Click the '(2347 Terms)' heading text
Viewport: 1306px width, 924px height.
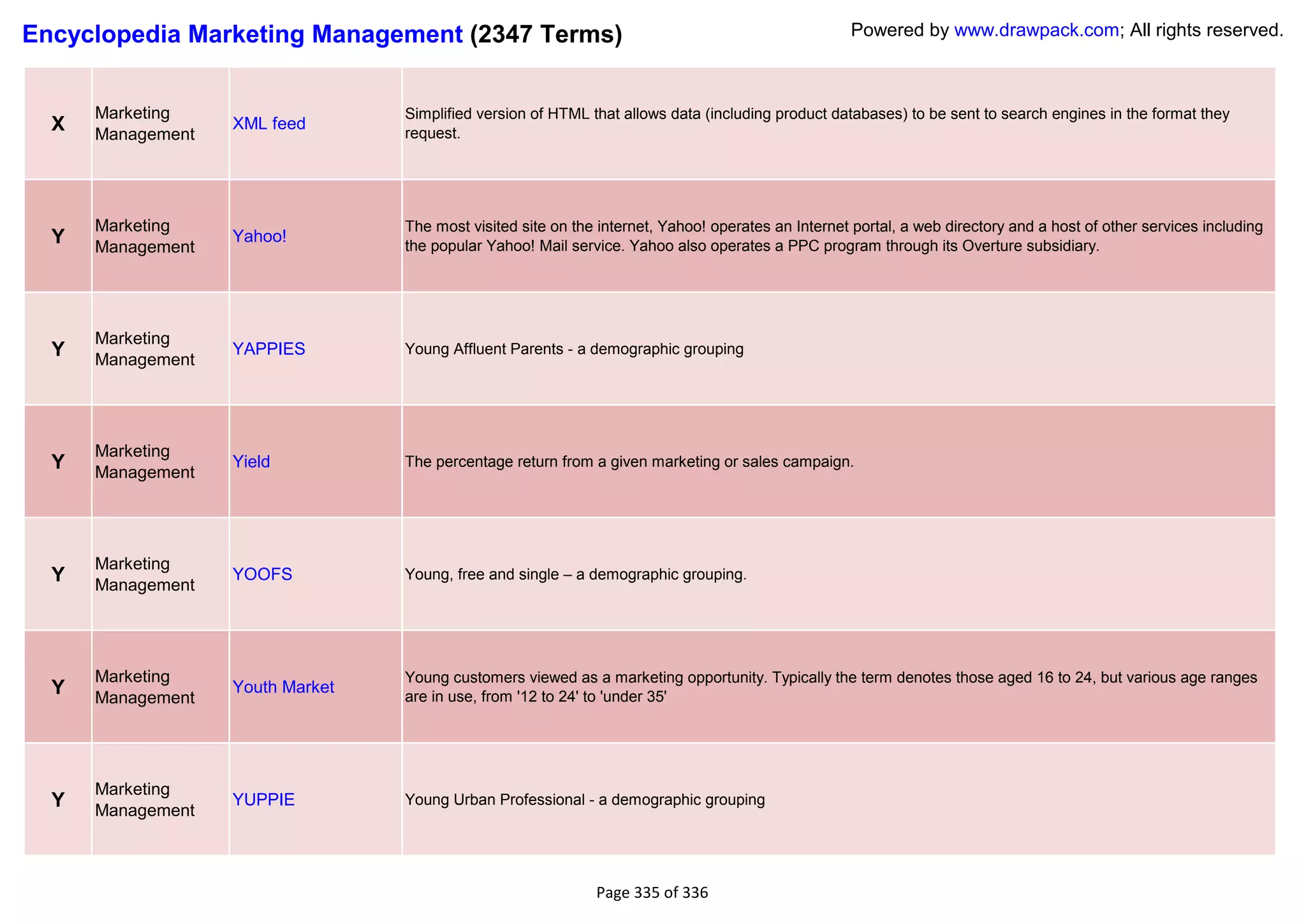click(x=546, y=34)
